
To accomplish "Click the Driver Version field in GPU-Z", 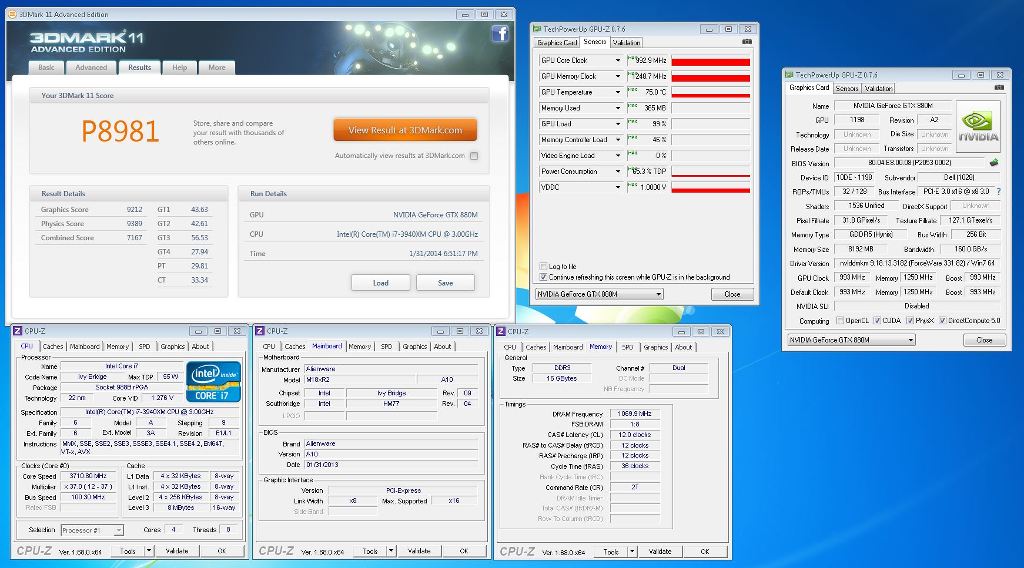I will (x=916, y=263).
